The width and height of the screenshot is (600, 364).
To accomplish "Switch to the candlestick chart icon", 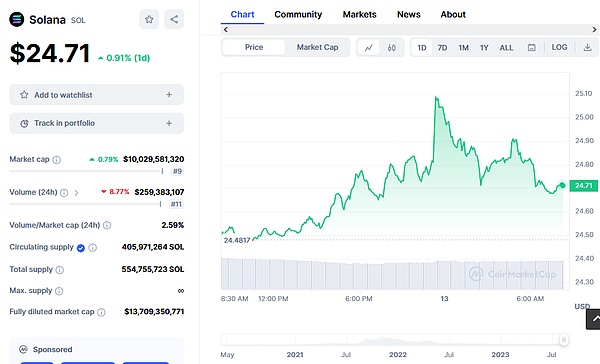I will click(x=391, y=48).
